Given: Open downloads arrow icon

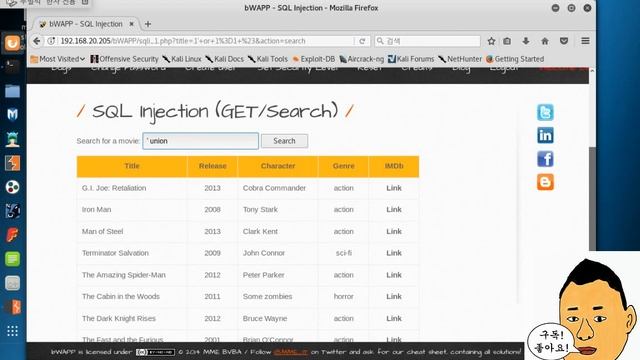Looking at the screenshot, I should [526, 41].
